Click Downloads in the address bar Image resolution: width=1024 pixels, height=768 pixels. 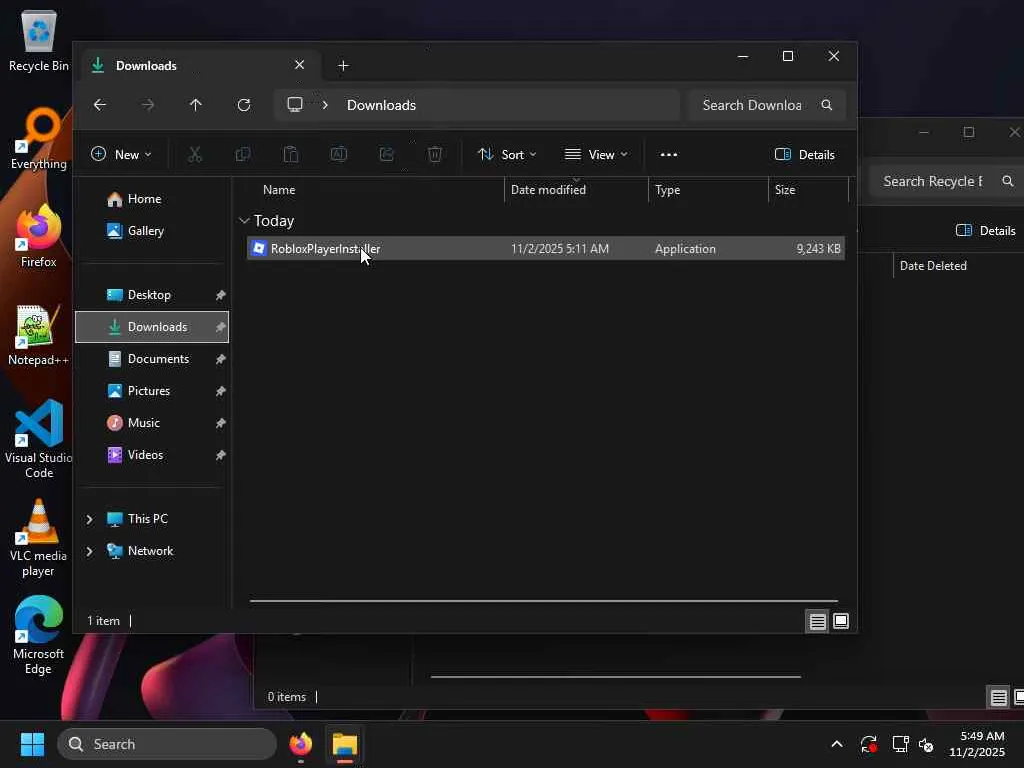[x=381, y=105]
